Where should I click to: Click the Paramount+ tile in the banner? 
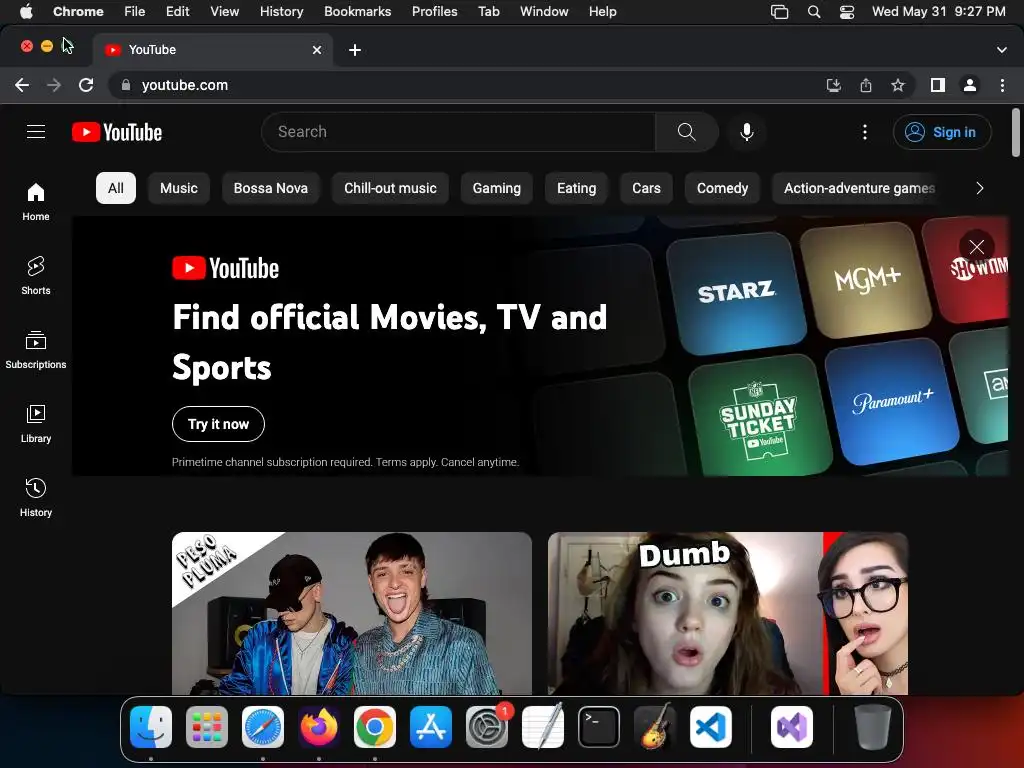[x=892, y=401]
